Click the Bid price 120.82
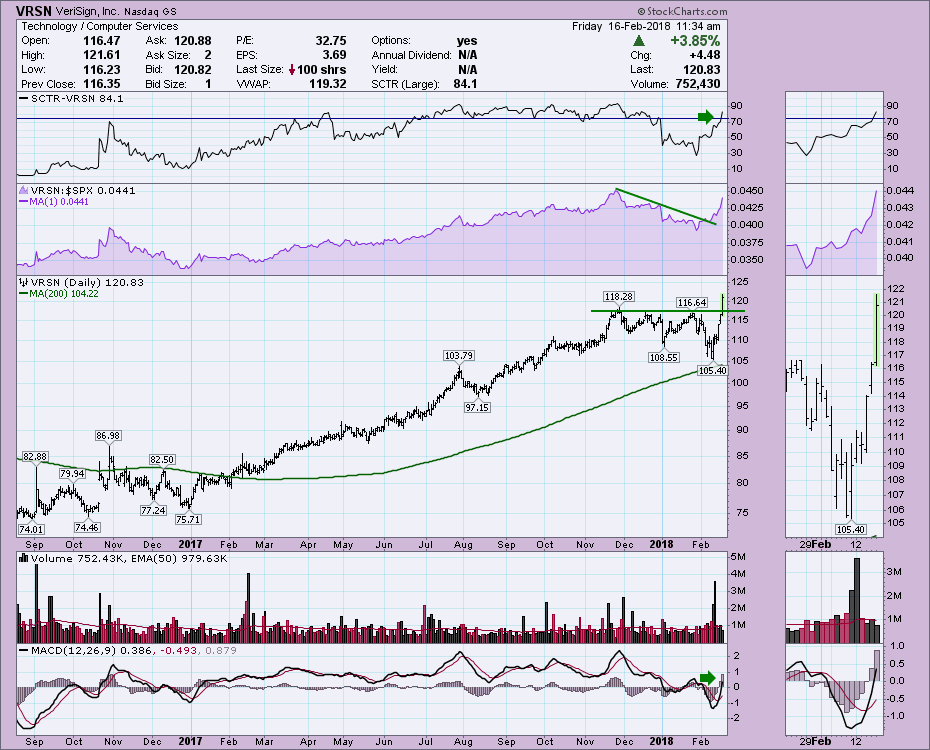 tap(193, 69)
